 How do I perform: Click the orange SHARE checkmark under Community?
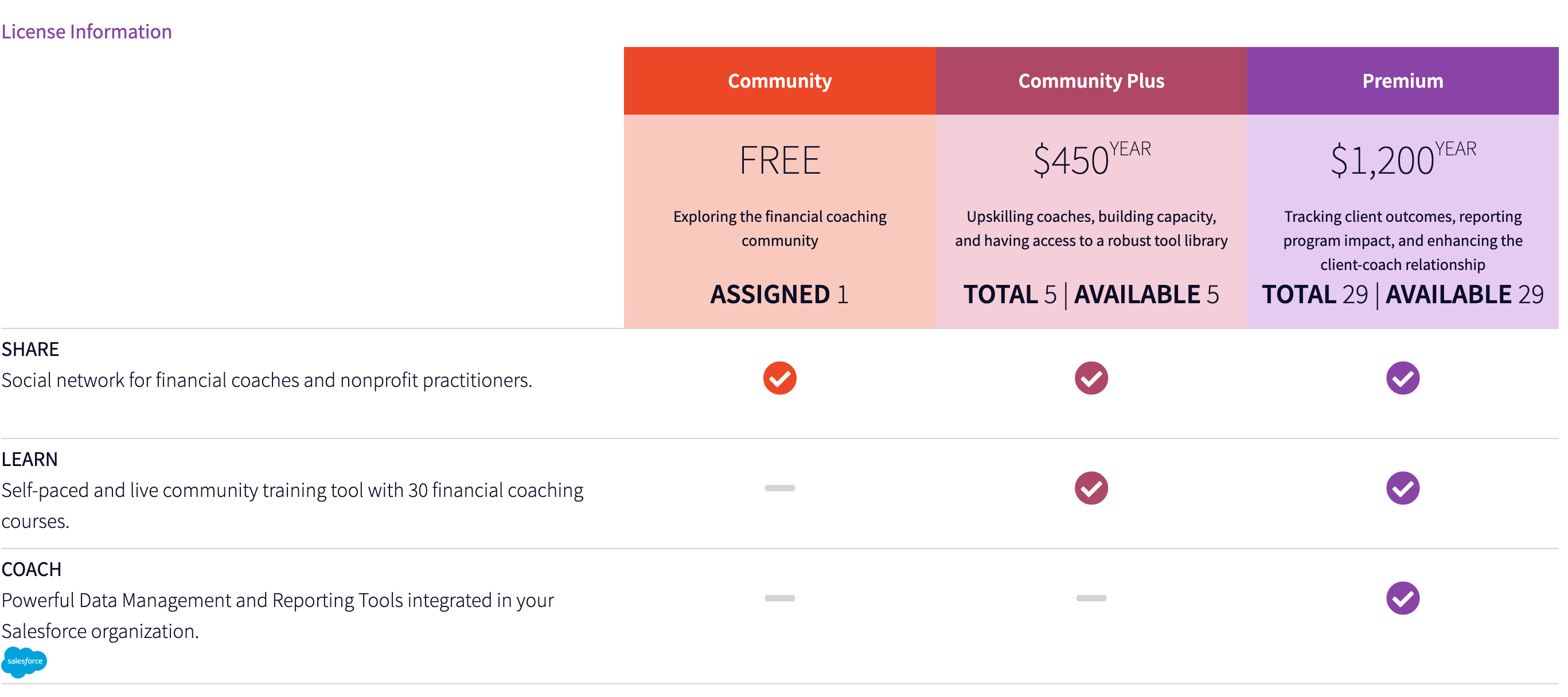click(779, 378)
